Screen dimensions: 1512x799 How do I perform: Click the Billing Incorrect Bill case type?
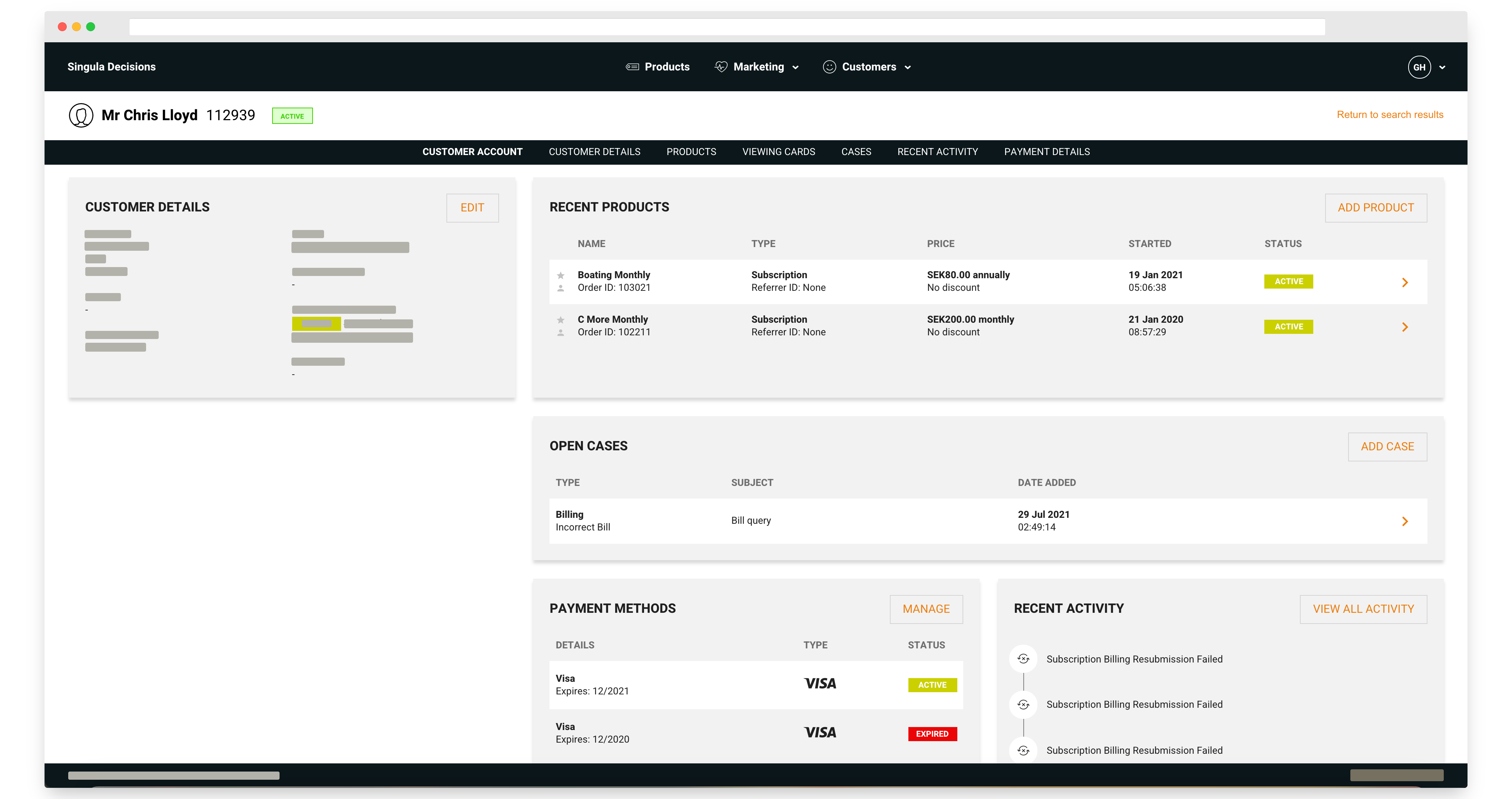point(582,521)
